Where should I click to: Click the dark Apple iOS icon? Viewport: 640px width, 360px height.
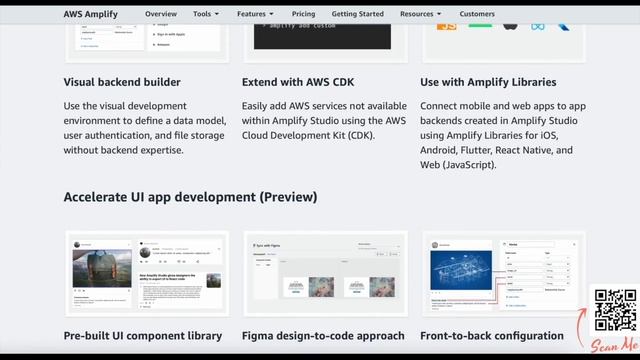click(510, 27)
